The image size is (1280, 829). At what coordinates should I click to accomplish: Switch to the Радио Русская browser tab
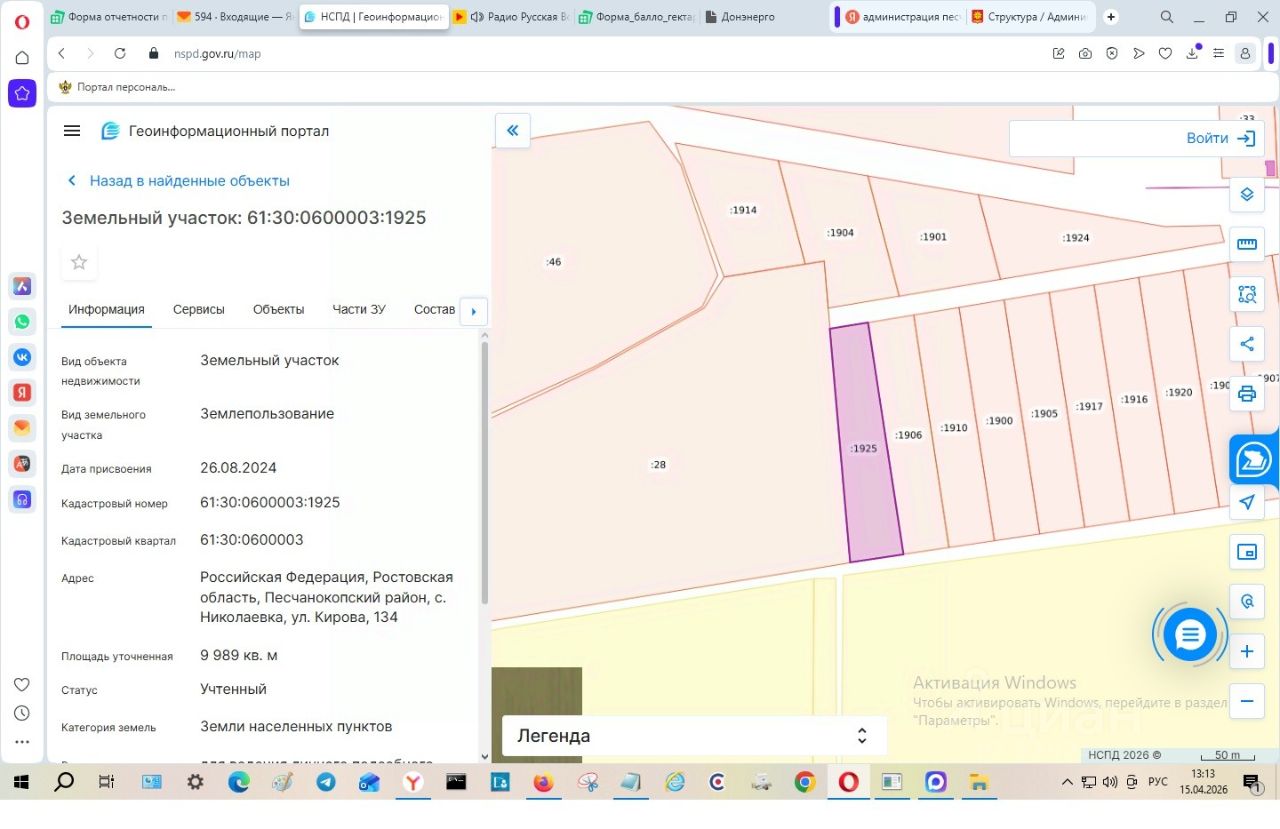pyautogui.click(x=512, y=17)
